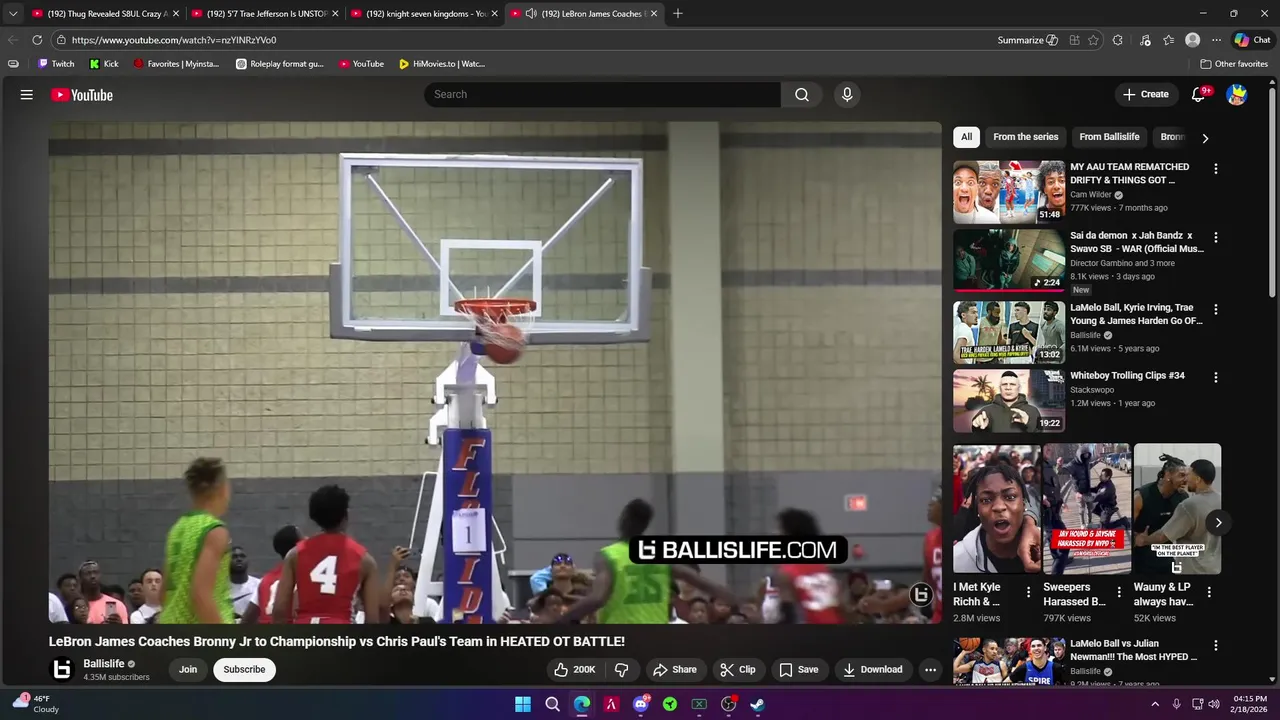Open the Windows Start menu

tap(523, 704)
